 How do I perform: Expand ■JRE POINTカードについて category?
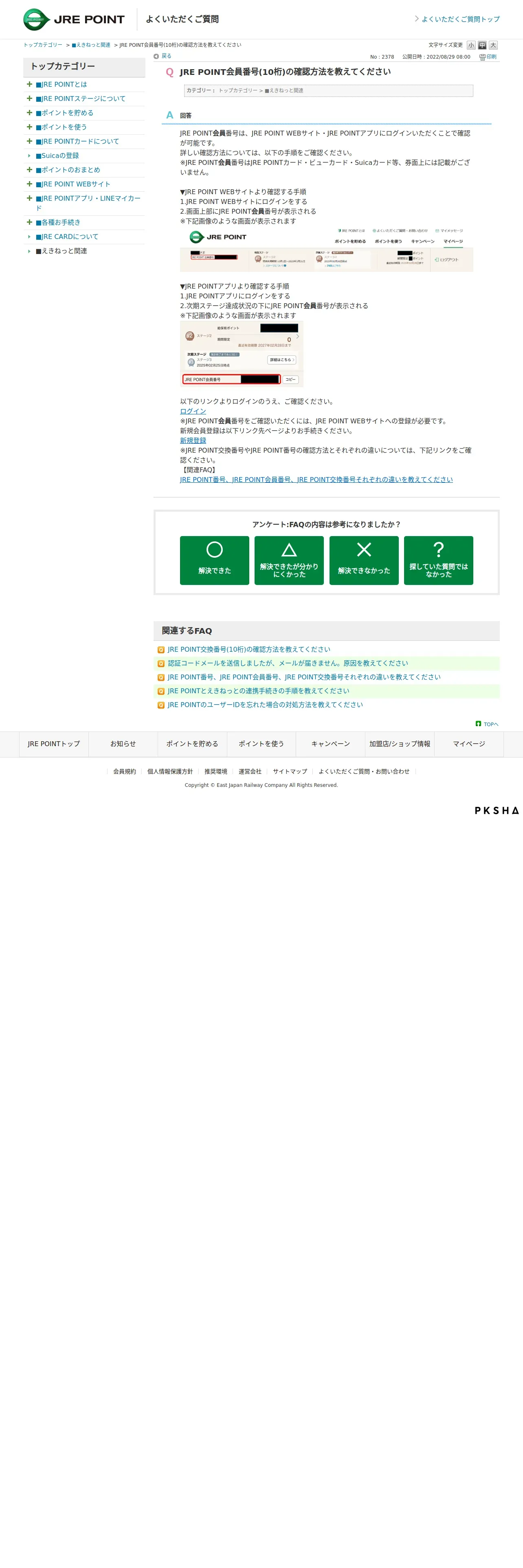pos(29,141)
